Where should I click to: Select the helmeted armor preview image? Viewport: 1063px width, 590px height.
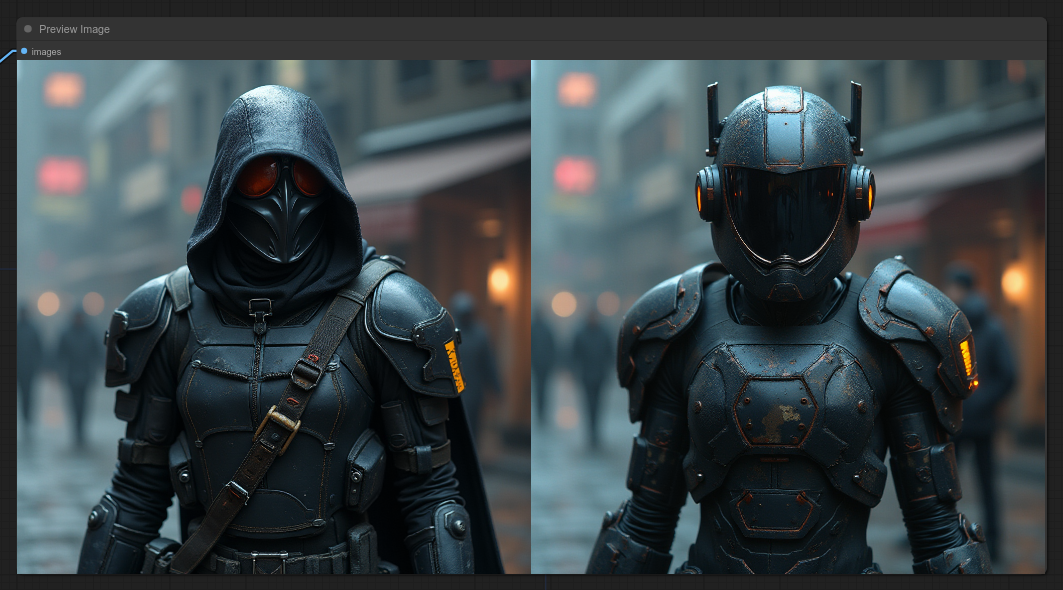tap(788, 316)
